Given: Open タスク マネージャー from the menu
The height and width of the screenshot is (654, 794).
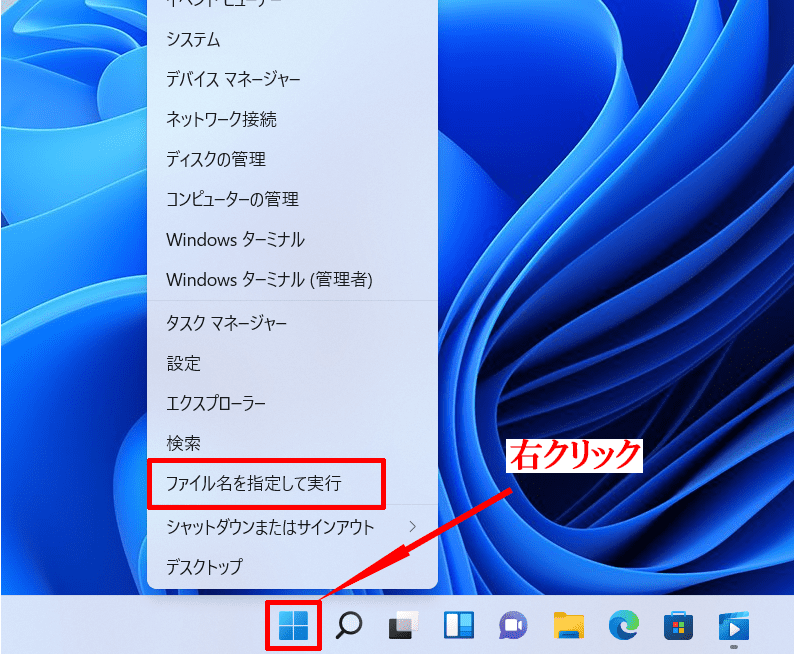Looking at the screenshot, I should [x=227, y=323].
